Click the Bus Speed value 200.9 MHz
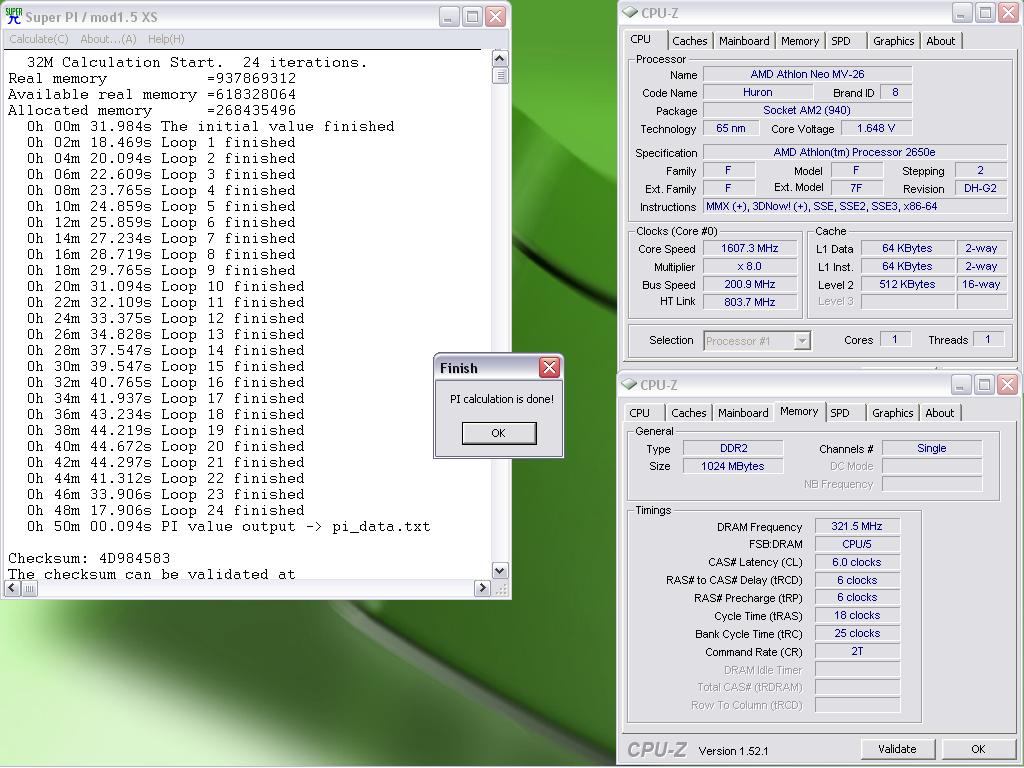Viewport: 1024px width, 768px height. [x=750, y=285]
